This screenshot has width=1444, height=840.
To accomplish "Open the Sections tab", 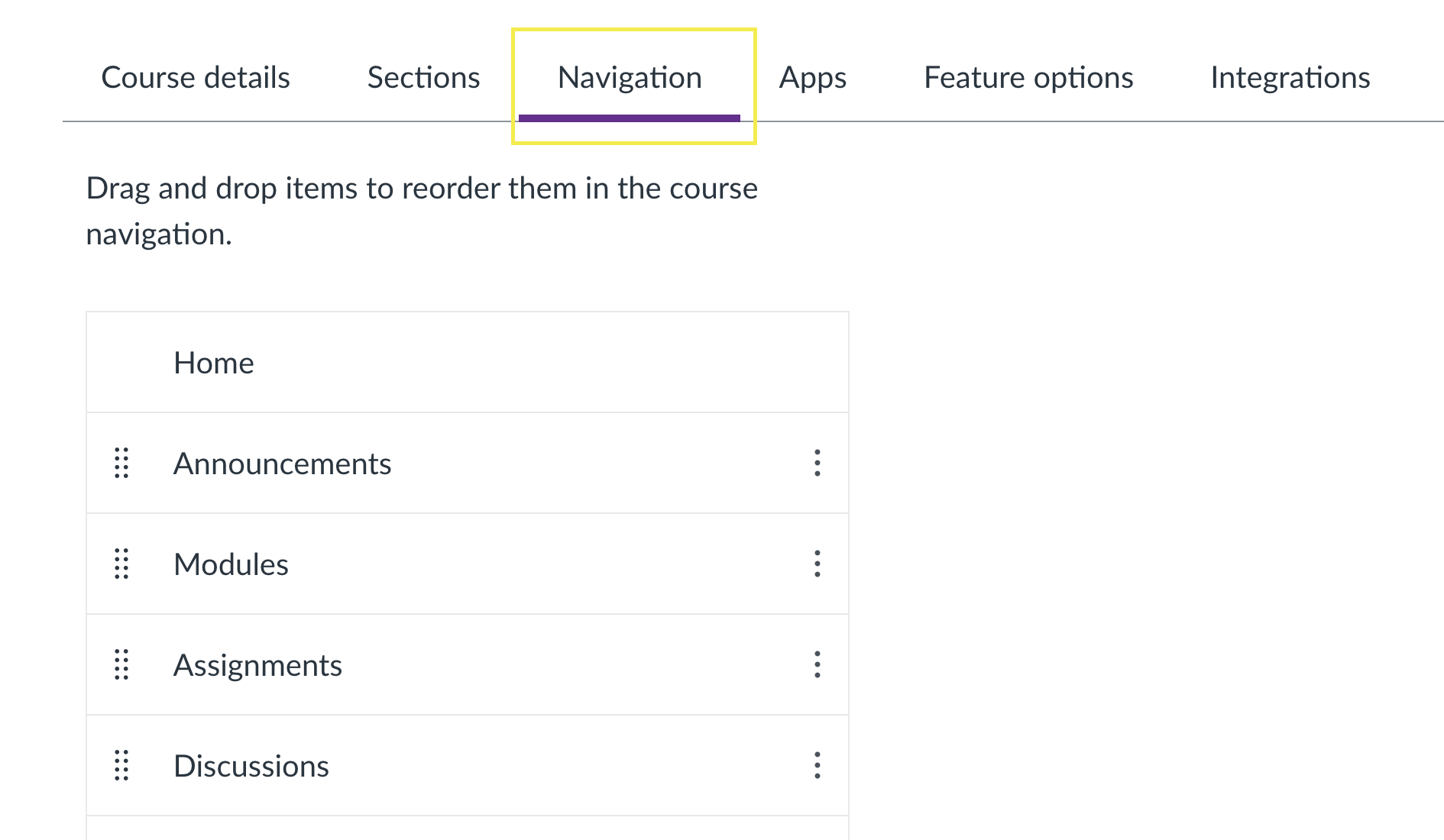I will [423, 78].
